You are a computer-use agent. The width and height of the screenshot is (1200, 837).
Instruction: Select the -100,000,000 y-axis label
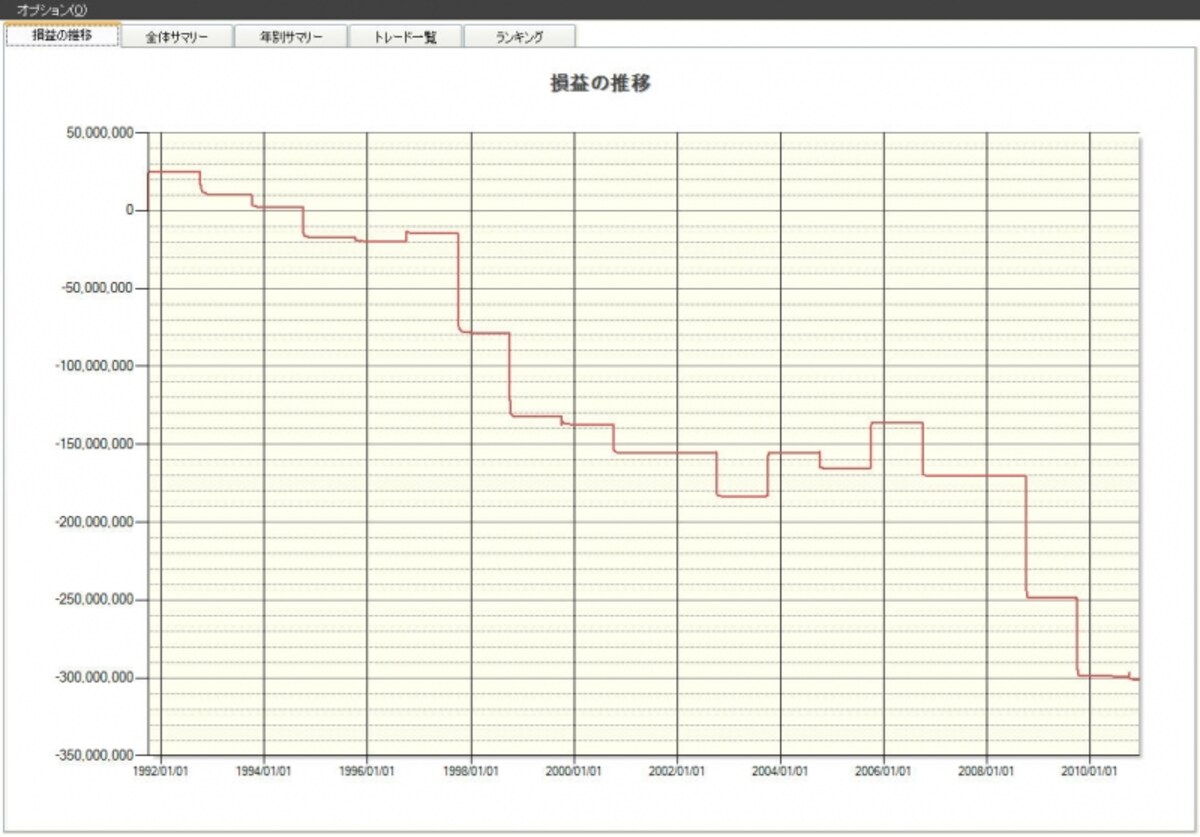[92, 367]
